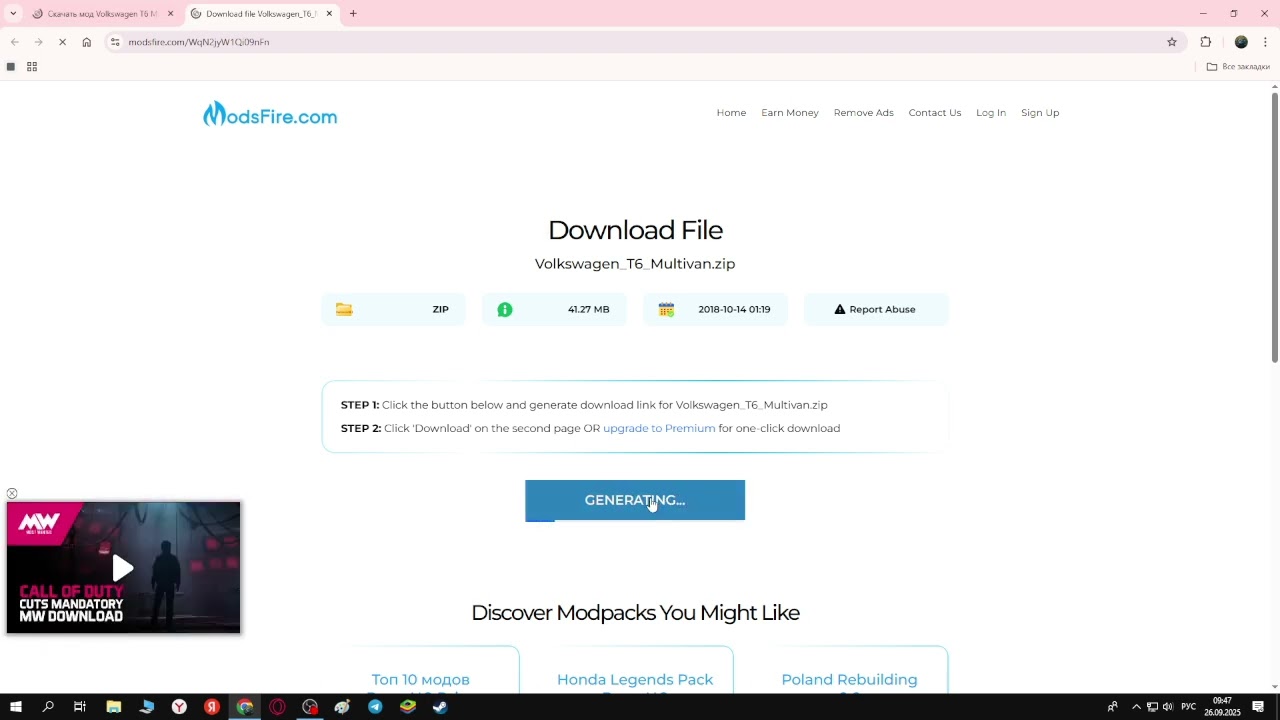Go to Earn Money page
The width and height of the screenshot is (1280, 720).
pos(790,113)
